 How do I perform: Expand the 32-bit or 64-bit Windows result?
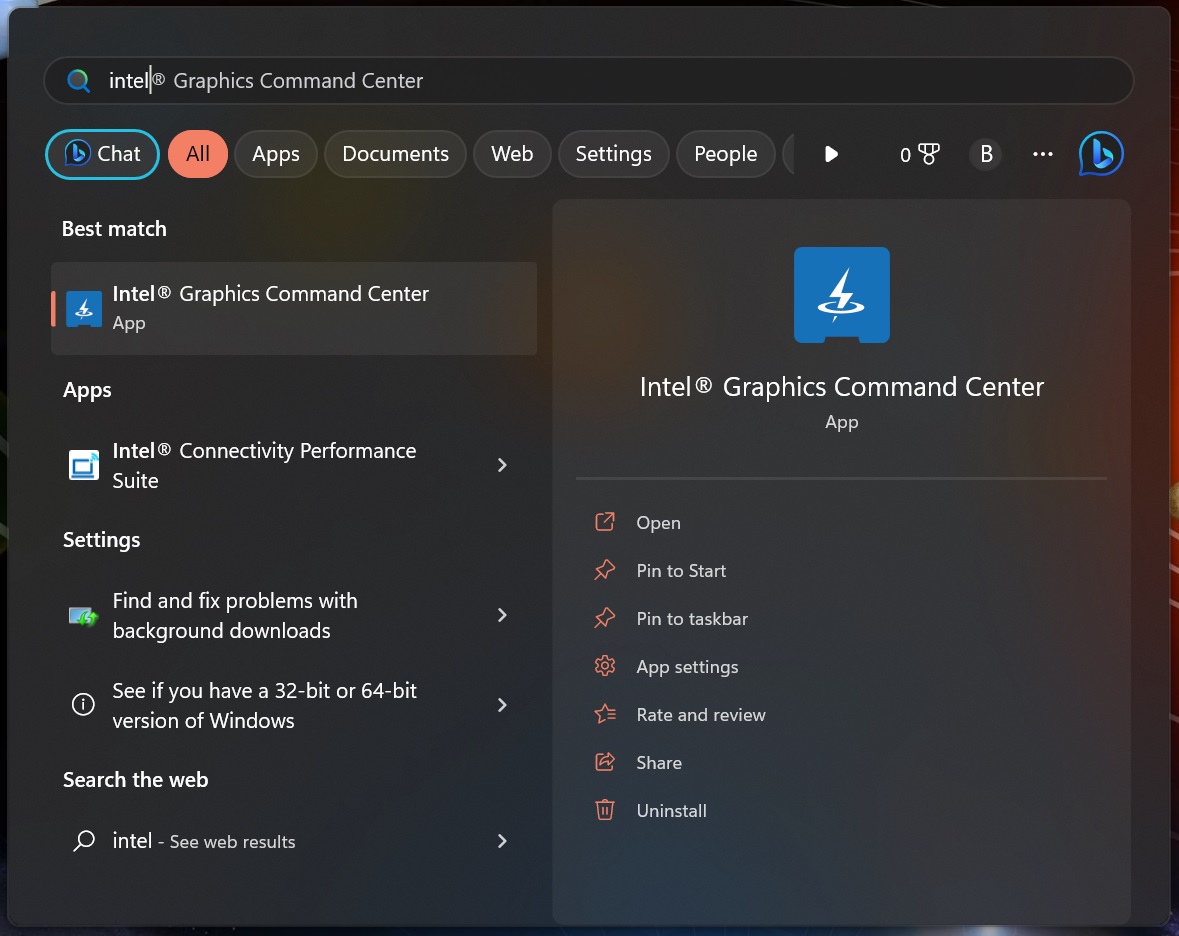(x=502, y=705)
